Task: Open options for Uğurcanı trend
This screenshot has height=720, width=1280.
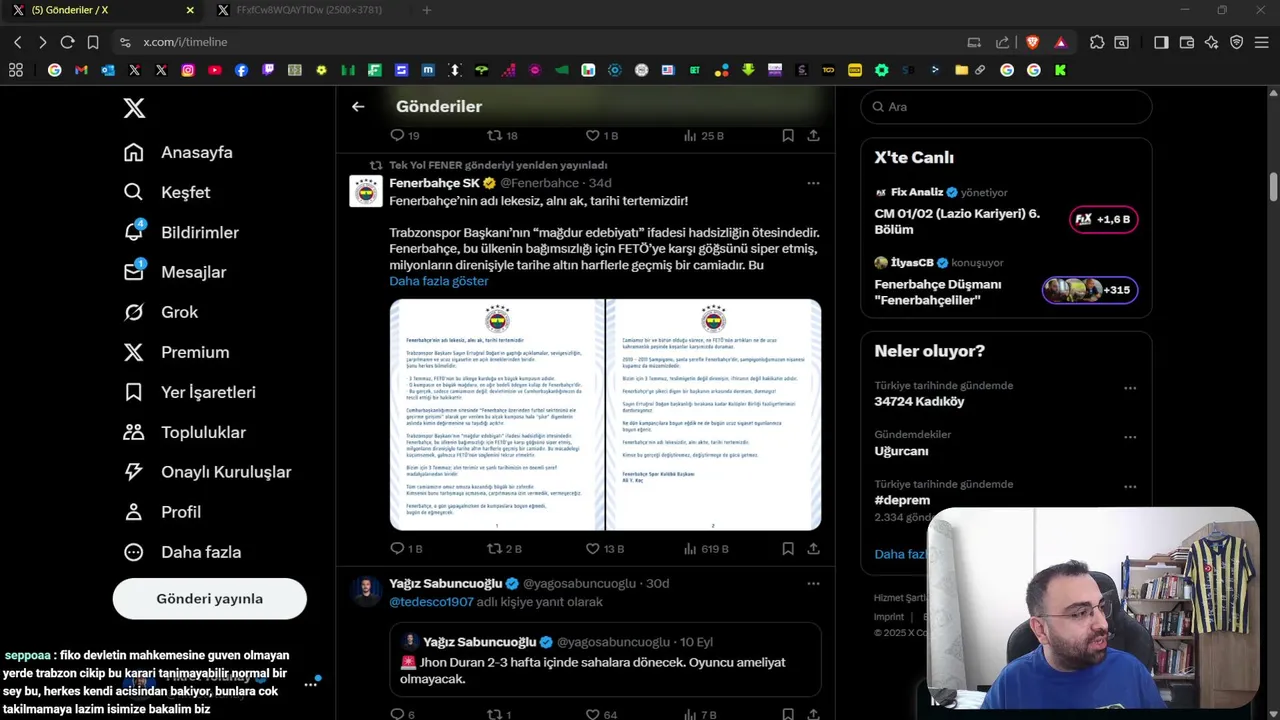Action: [x=1130, y=437]
